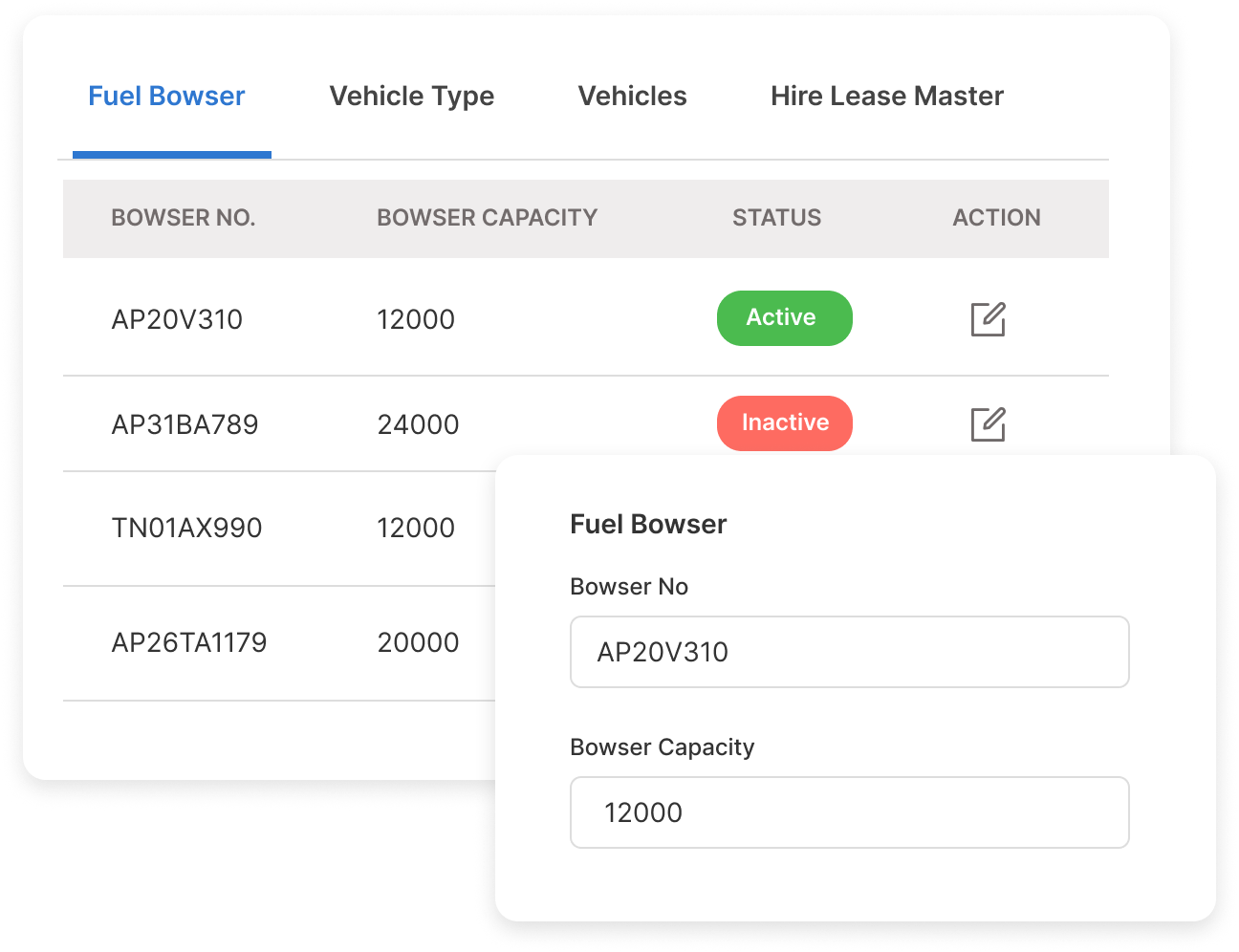Click edit icon for AP31BA789 row
This screenshot has height=952, width=1239.
pyautogui.click(x=988, y=424)
